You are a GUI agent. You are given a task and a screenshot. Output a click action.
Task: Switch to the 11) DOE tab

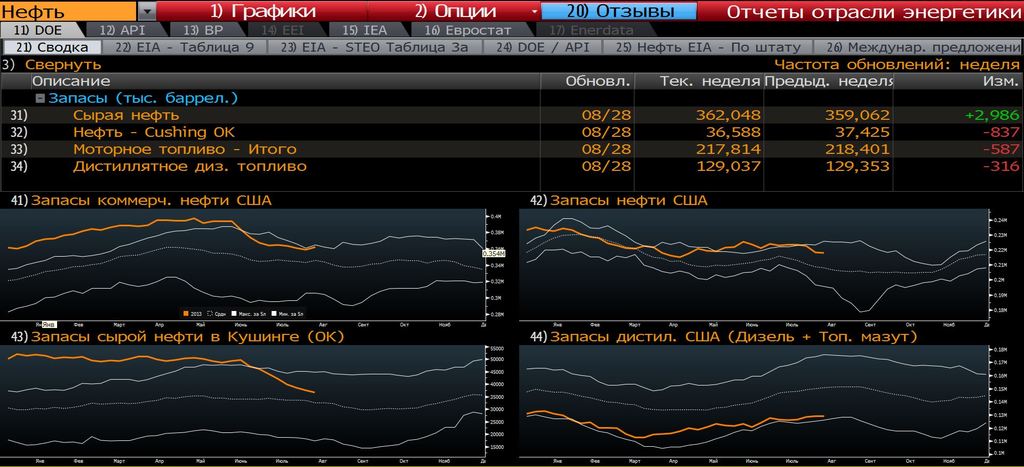click(39, 29)
